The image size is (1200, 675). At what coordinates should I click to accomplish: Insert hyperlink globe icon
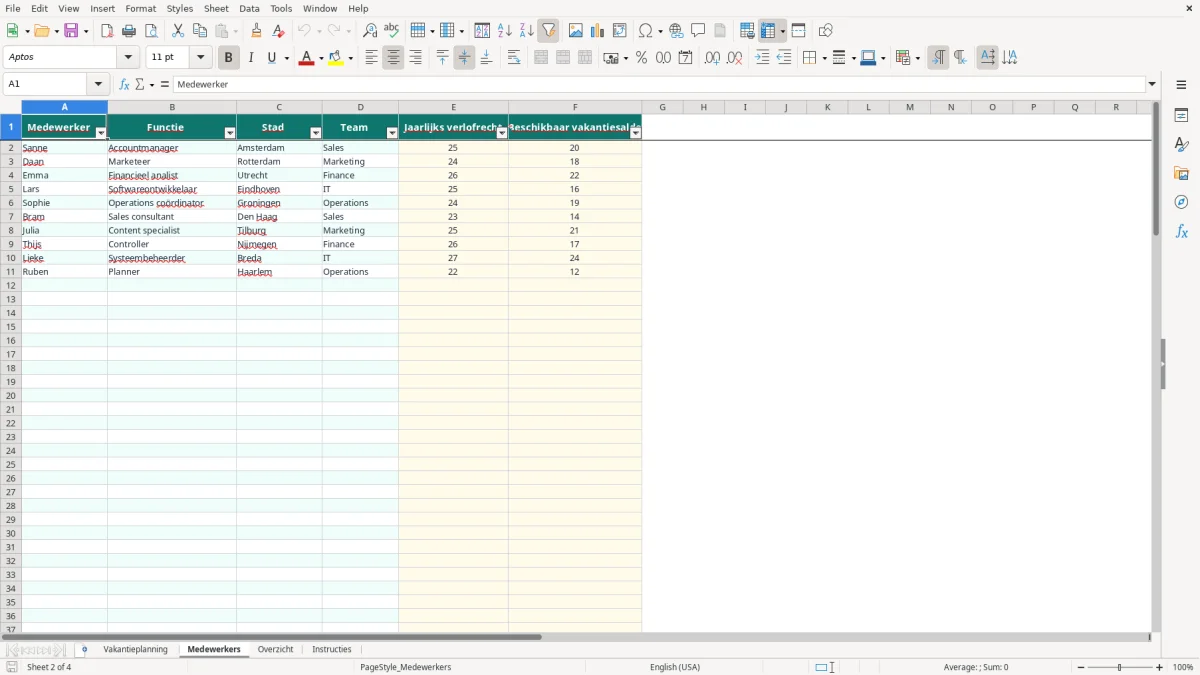pos(676,31)
